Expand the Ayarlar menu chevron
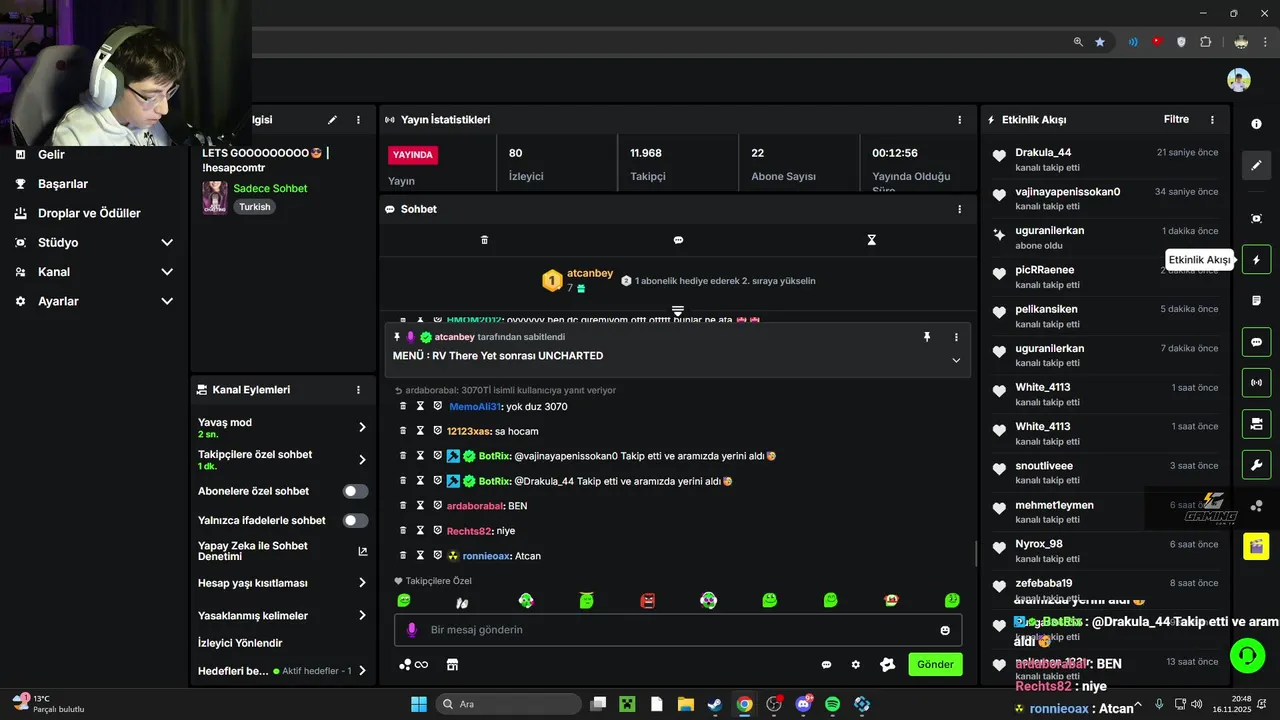 167,301
